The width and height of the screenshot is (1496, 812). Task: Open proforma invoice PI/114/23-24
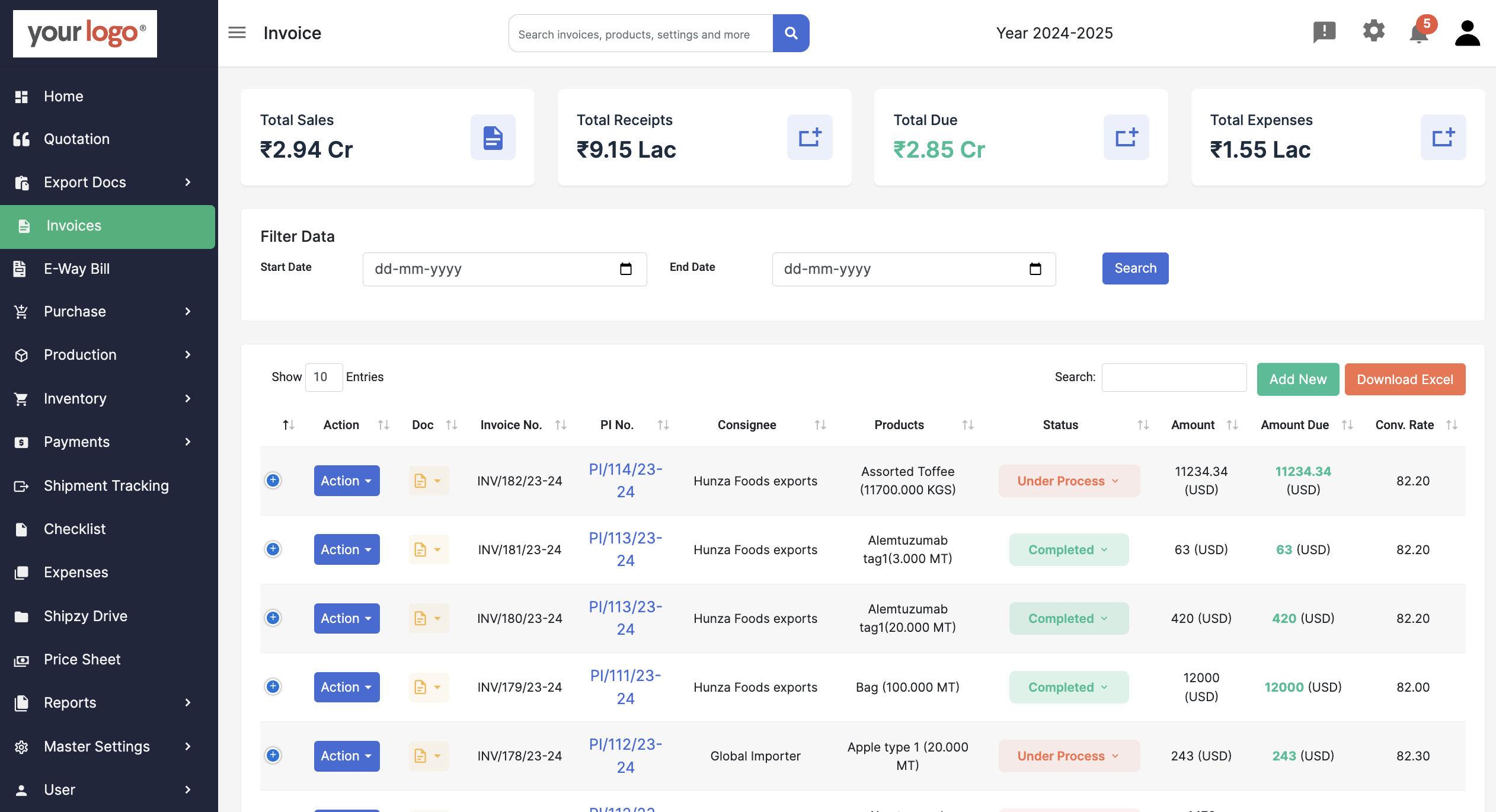coord(625,480)
